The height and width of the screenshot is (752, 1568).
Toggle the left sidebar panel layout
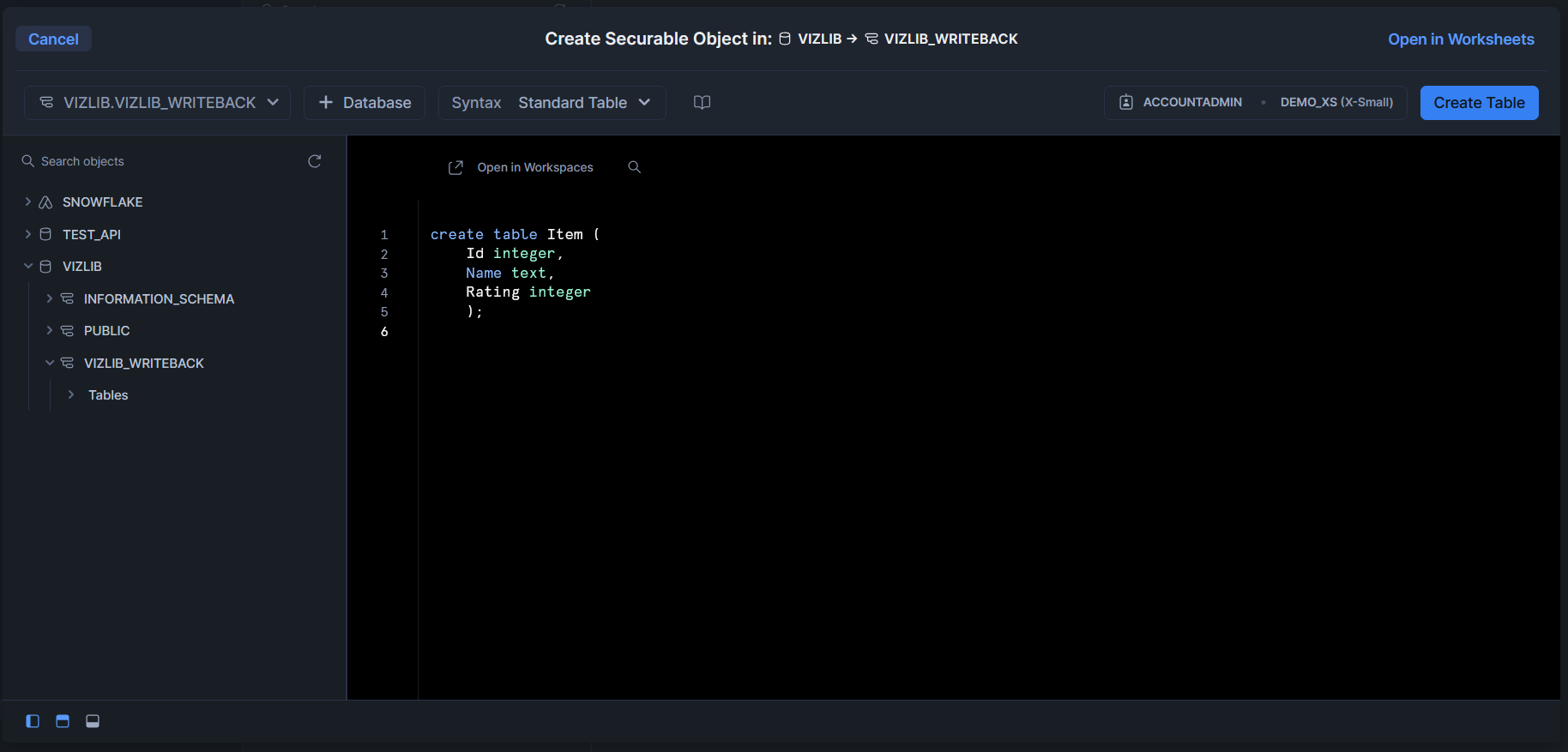pos(33,721)
